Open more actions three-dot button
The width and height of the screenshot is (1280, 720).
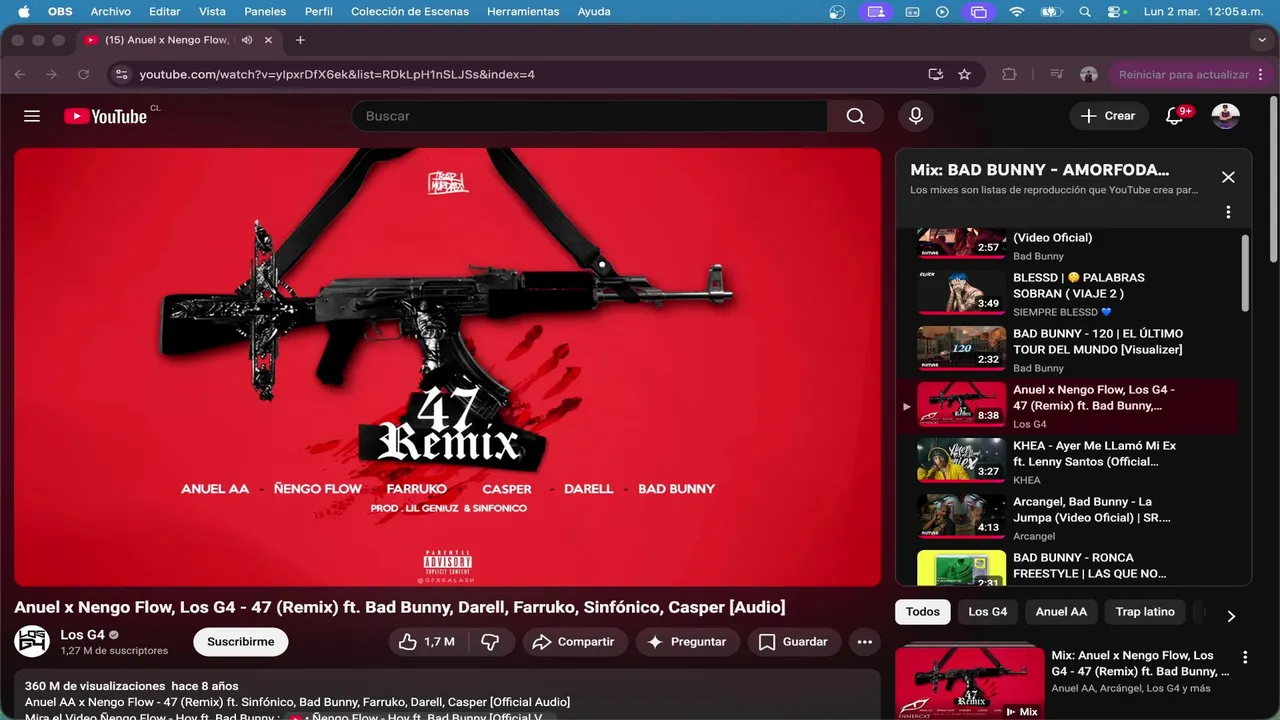tap(865, 642)
